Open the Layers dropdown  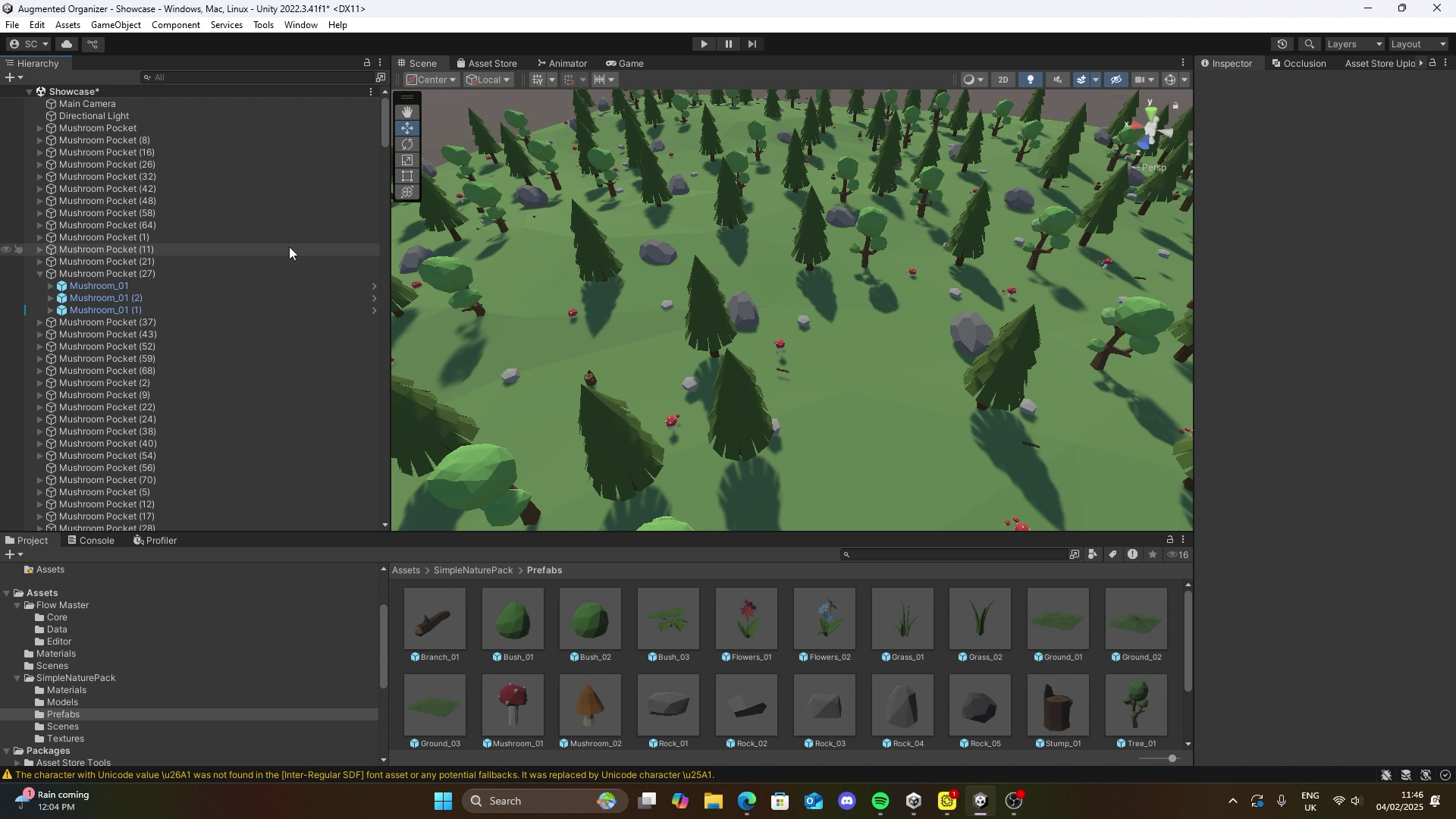pos(1355,44)
